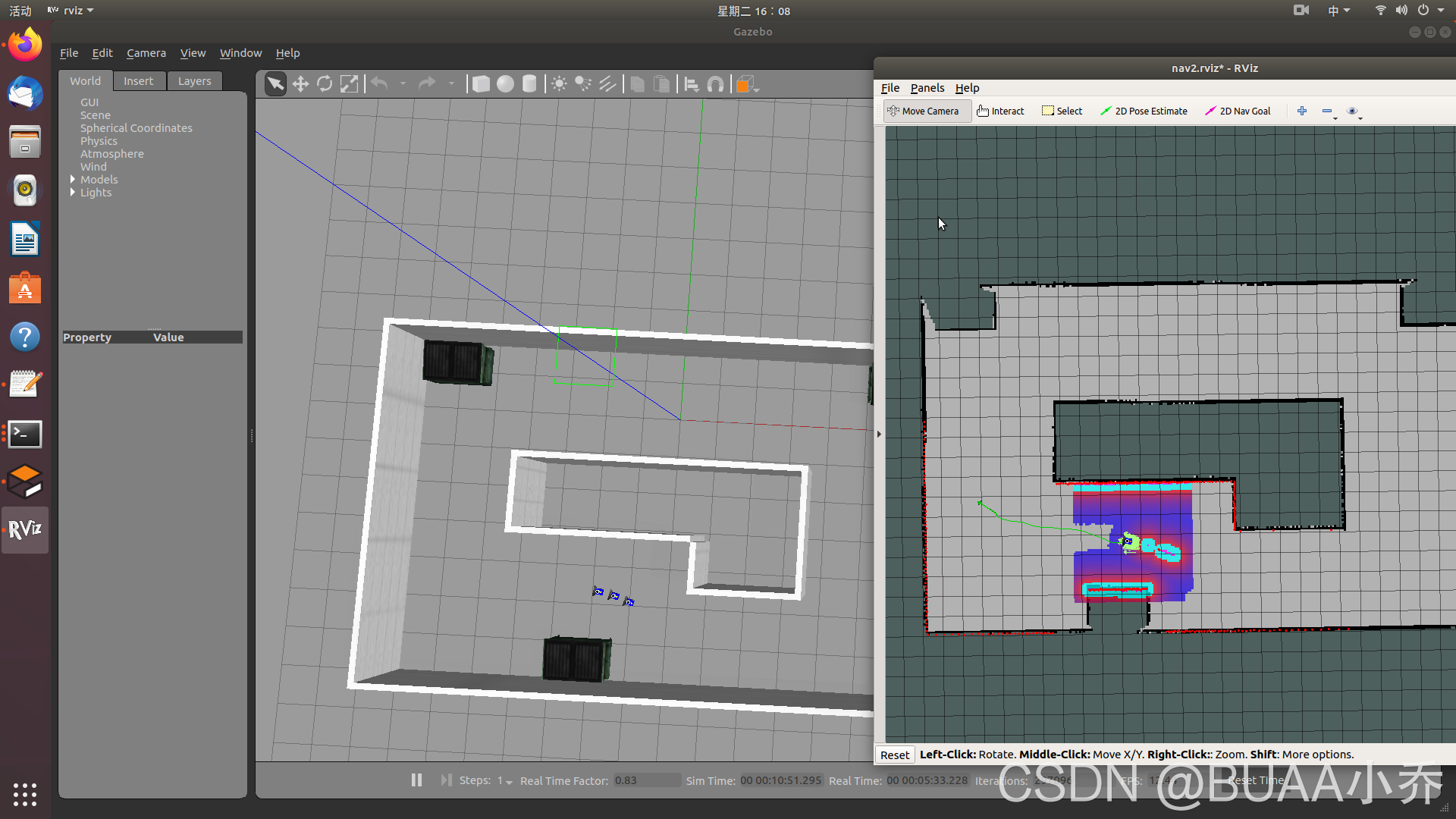1456x819 pixels.
Task: Select the scale mode tool
Action: click(x=349, y=84)
